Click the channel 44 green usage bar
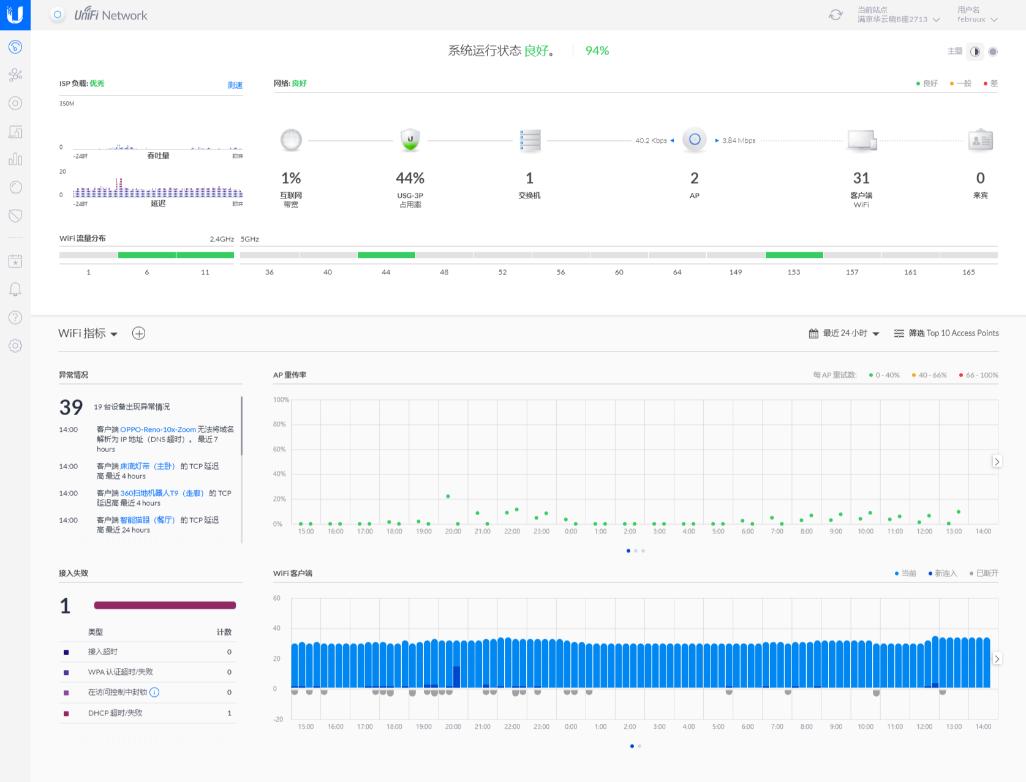The image size is (1026, 782). (x=386, y=255)
